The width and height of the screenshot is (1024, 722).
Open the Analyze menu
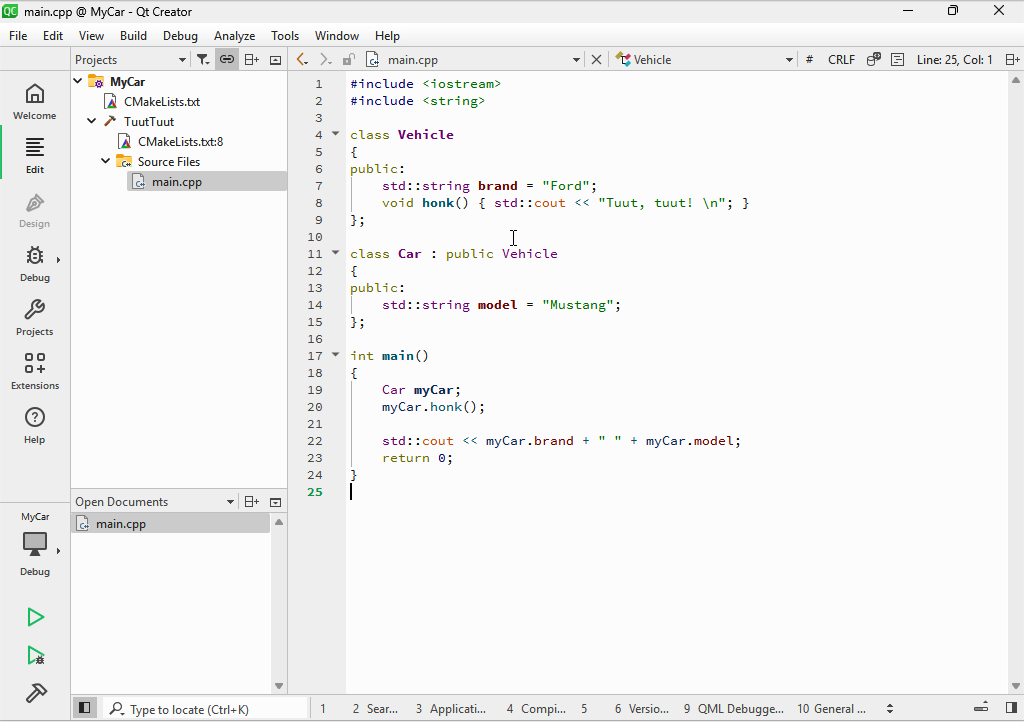click(234, 35)
